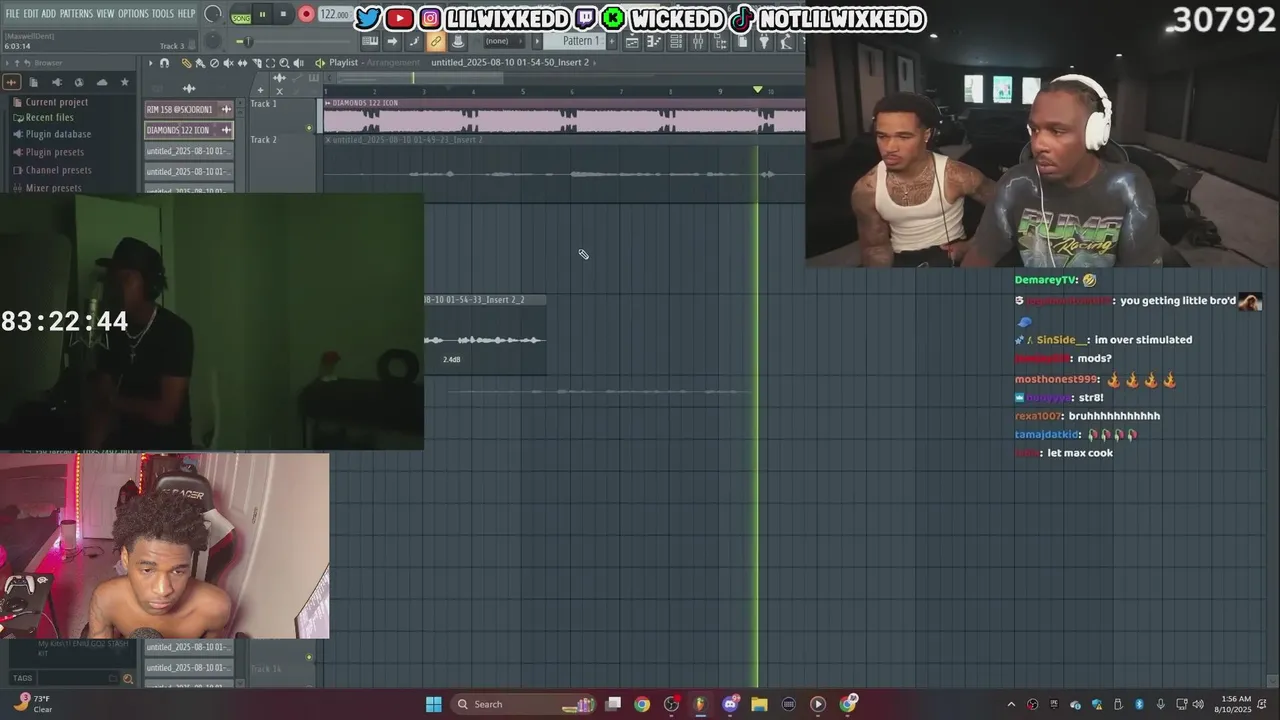Open the OPTIONS menu
The width and height of the screenshot is (1280, 720).
(x=133, y=13)
